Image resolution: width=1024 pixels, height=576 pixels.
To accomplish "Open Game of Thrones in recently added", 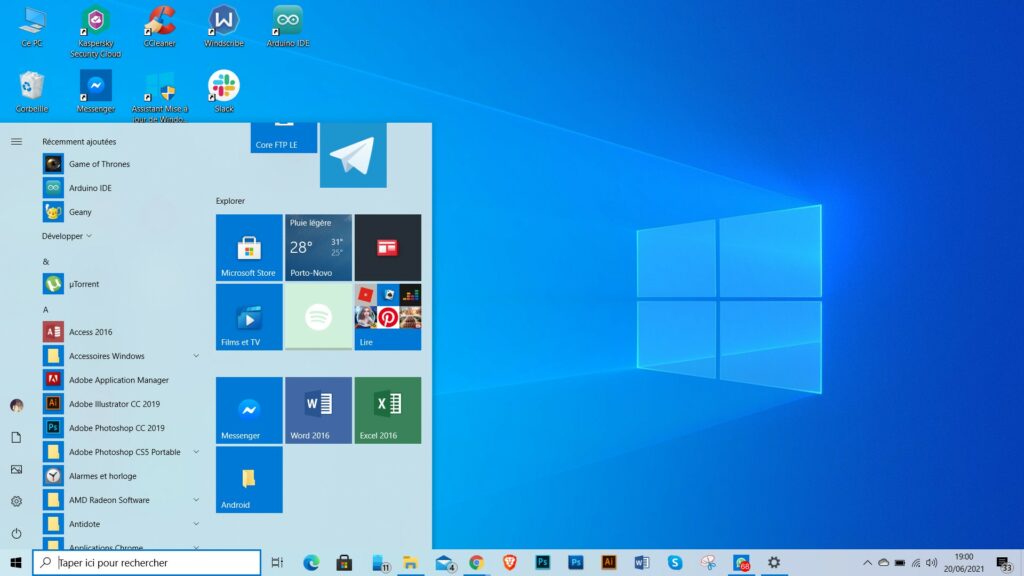I will (x=121, y=164).
